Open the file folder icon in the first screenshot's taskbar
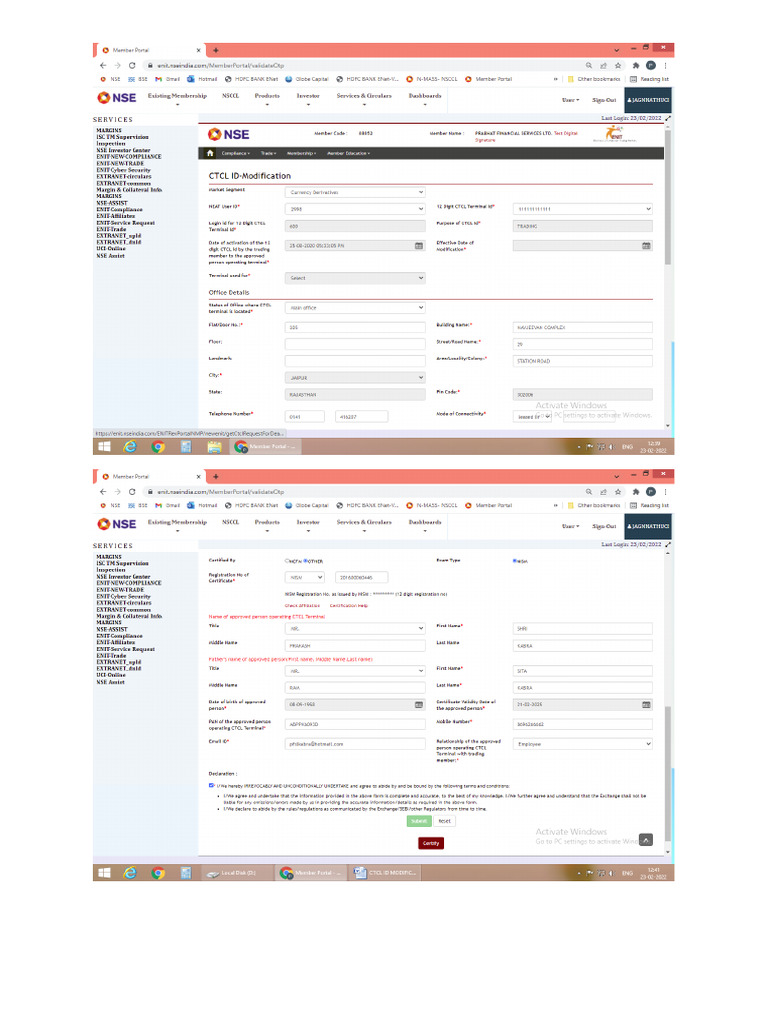The width and height of the screenshot is (768, 1024). coord(214,447)
